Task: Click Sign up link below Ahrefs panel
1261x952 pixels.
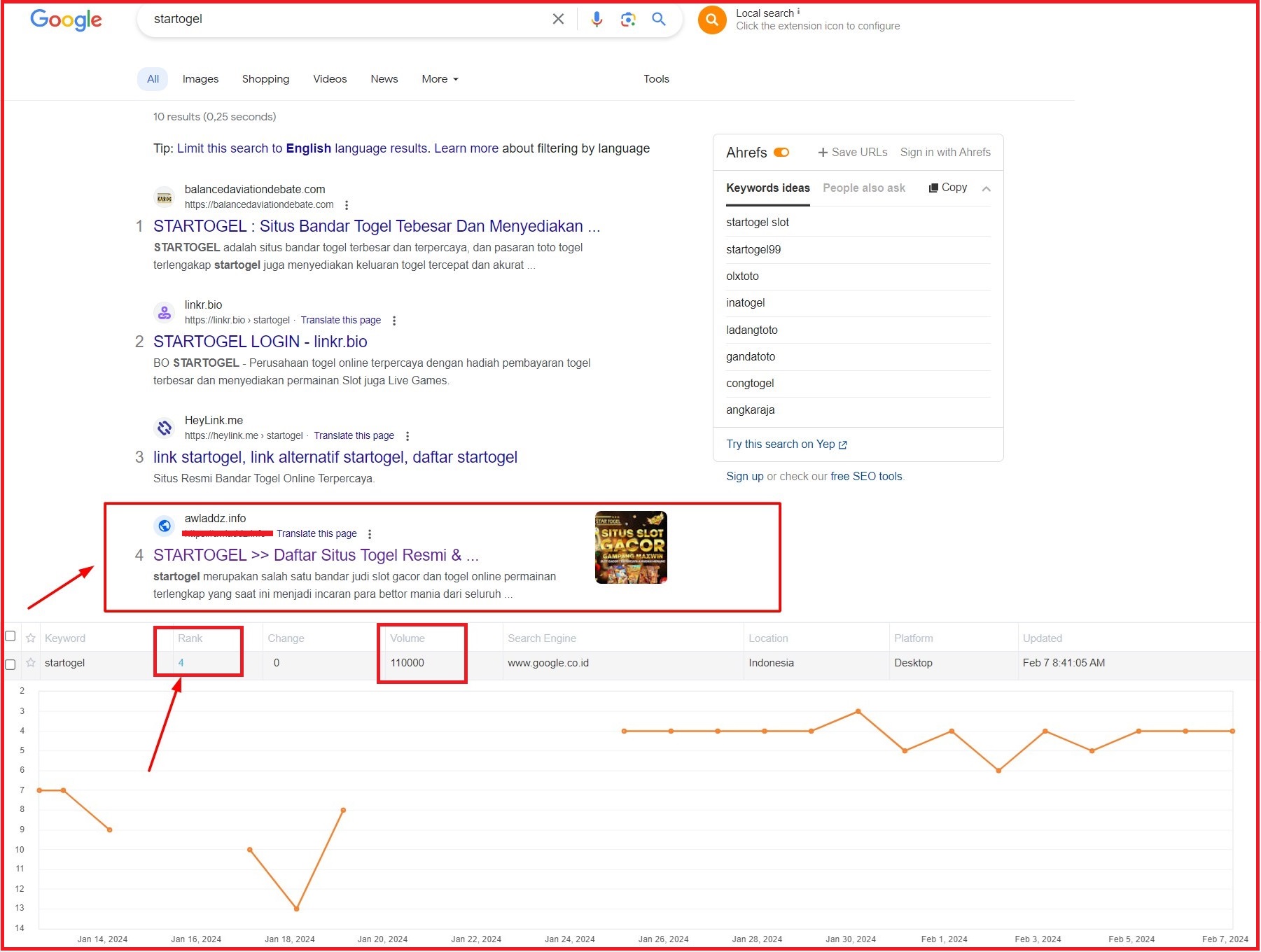Action: 745,477
